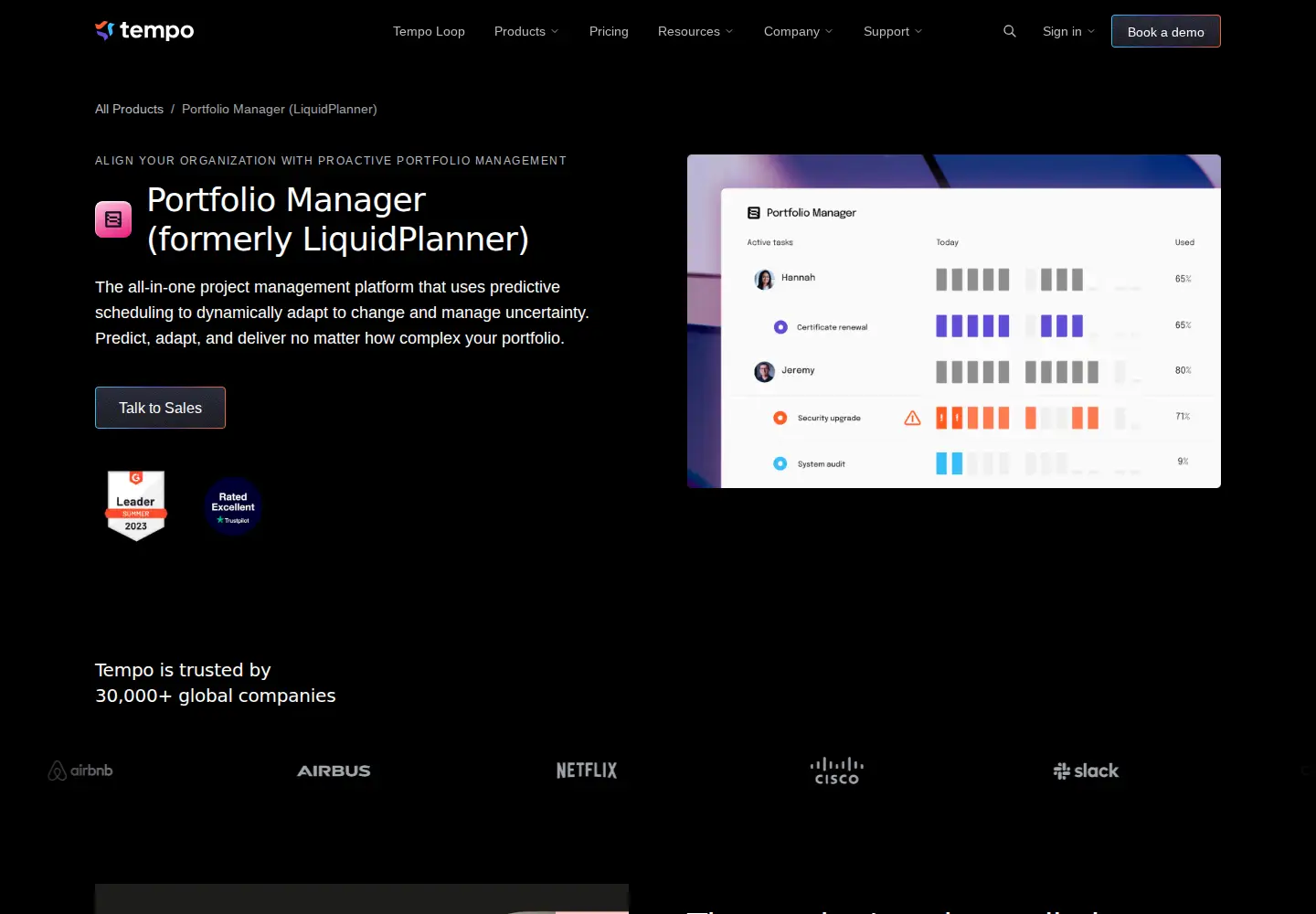Image resolution: width=1316 pixels, height=914 pixels.
Task: Expand the Support dropdown menu
Action: coord(893,31)
